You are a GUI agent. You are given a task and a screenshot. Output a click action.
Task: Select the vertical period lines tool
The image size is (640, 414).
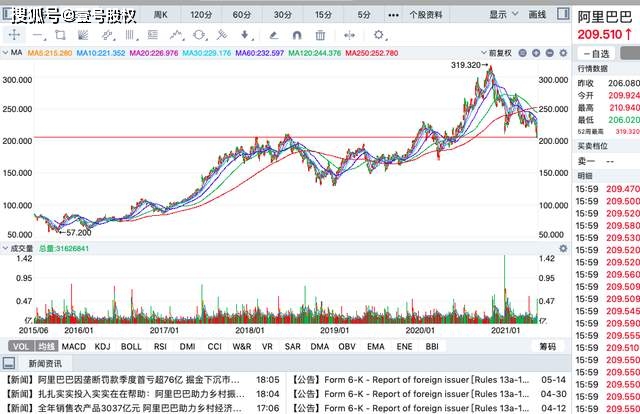tap(130, 35)
